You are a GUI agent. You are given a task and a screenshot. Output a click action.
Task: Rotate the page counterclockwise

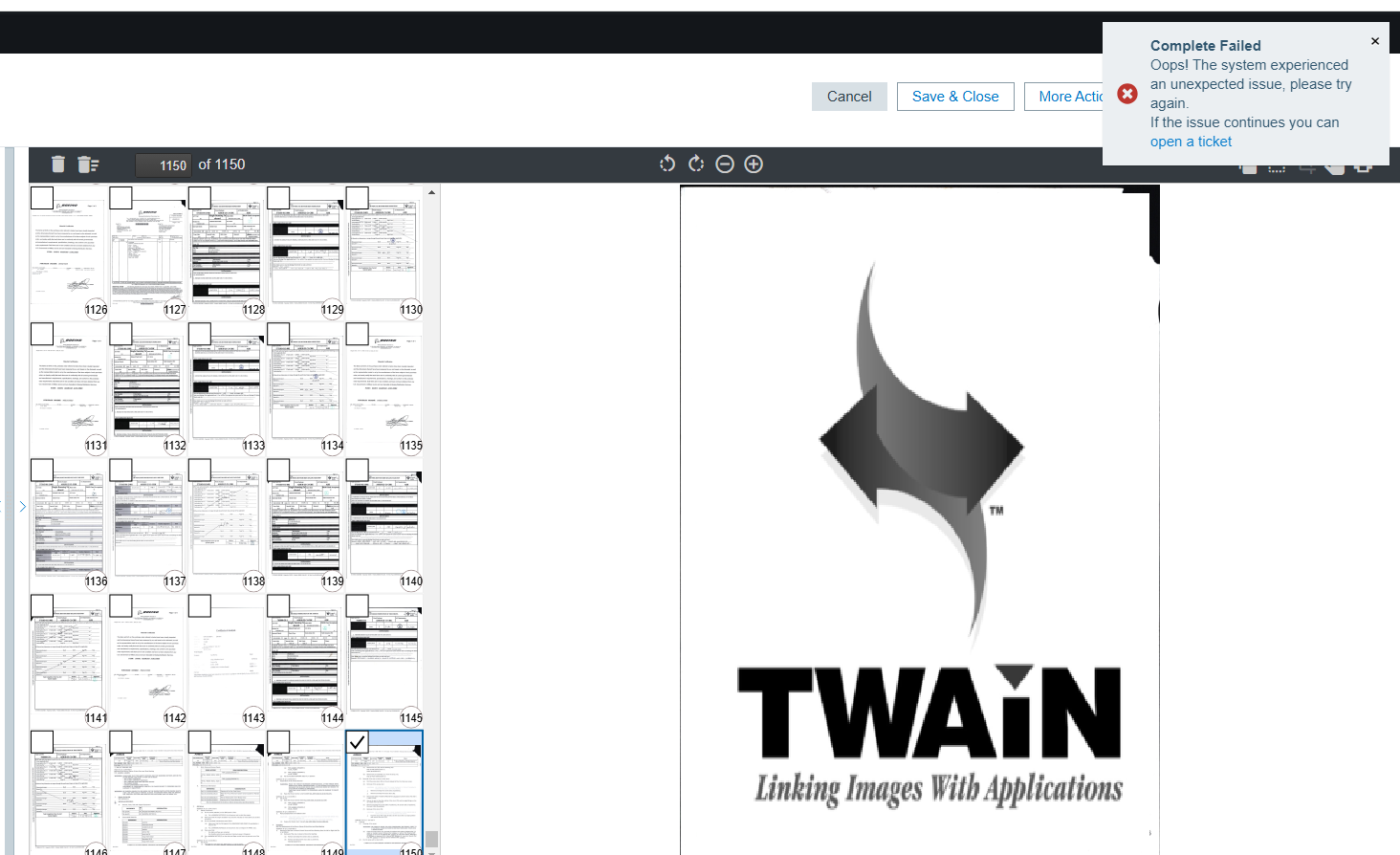667,164
